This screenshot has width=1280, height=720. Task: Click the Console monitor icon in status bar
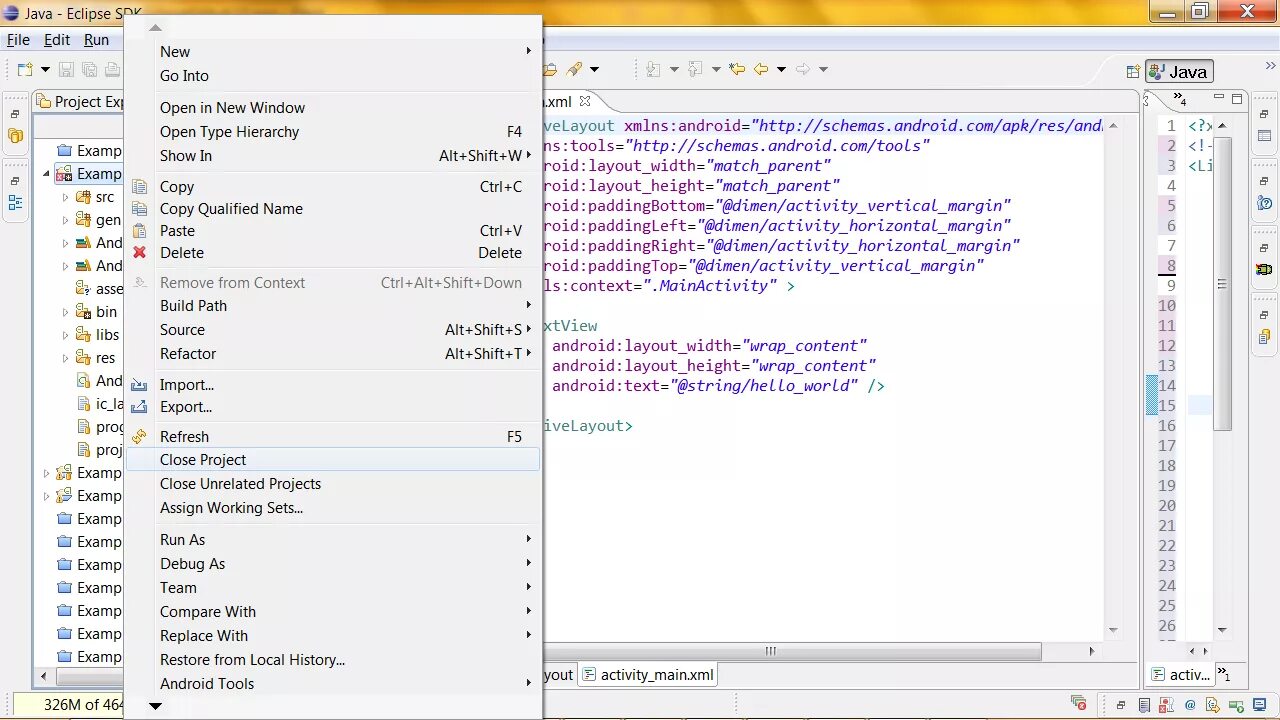tap(1260, 705)
